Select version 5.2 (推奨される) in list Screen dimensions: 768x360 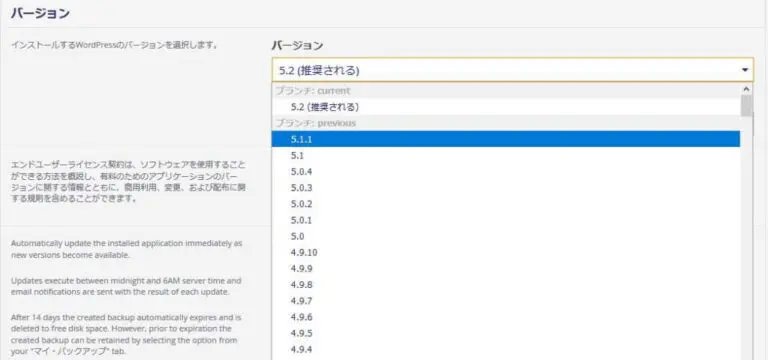point(506,107)
